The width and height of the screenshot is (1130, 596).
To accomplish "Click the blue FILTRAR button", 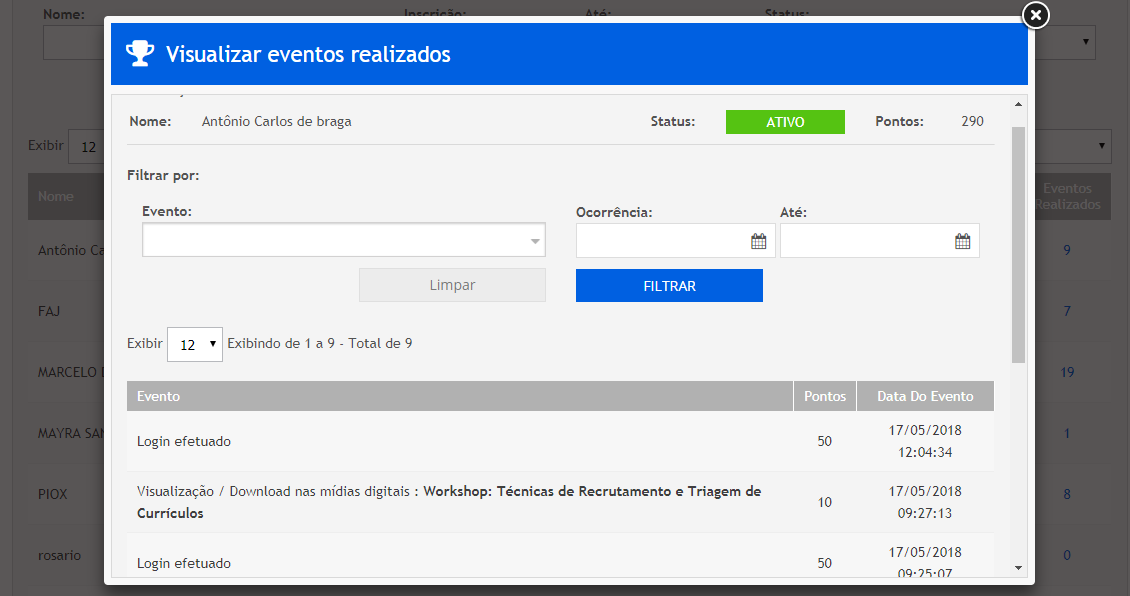I will [x=669, y=286].
